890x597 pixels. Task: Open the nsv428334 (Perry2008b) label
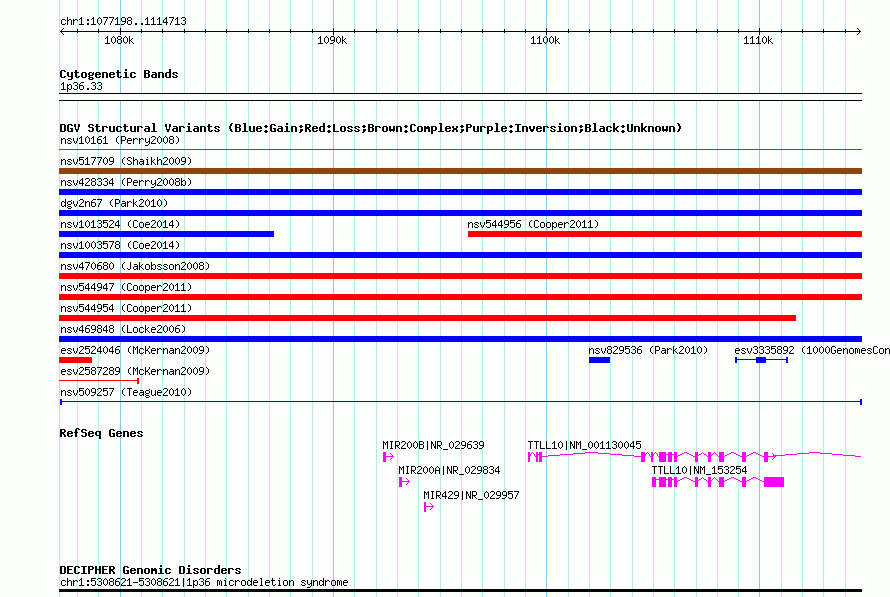point(126,182)
